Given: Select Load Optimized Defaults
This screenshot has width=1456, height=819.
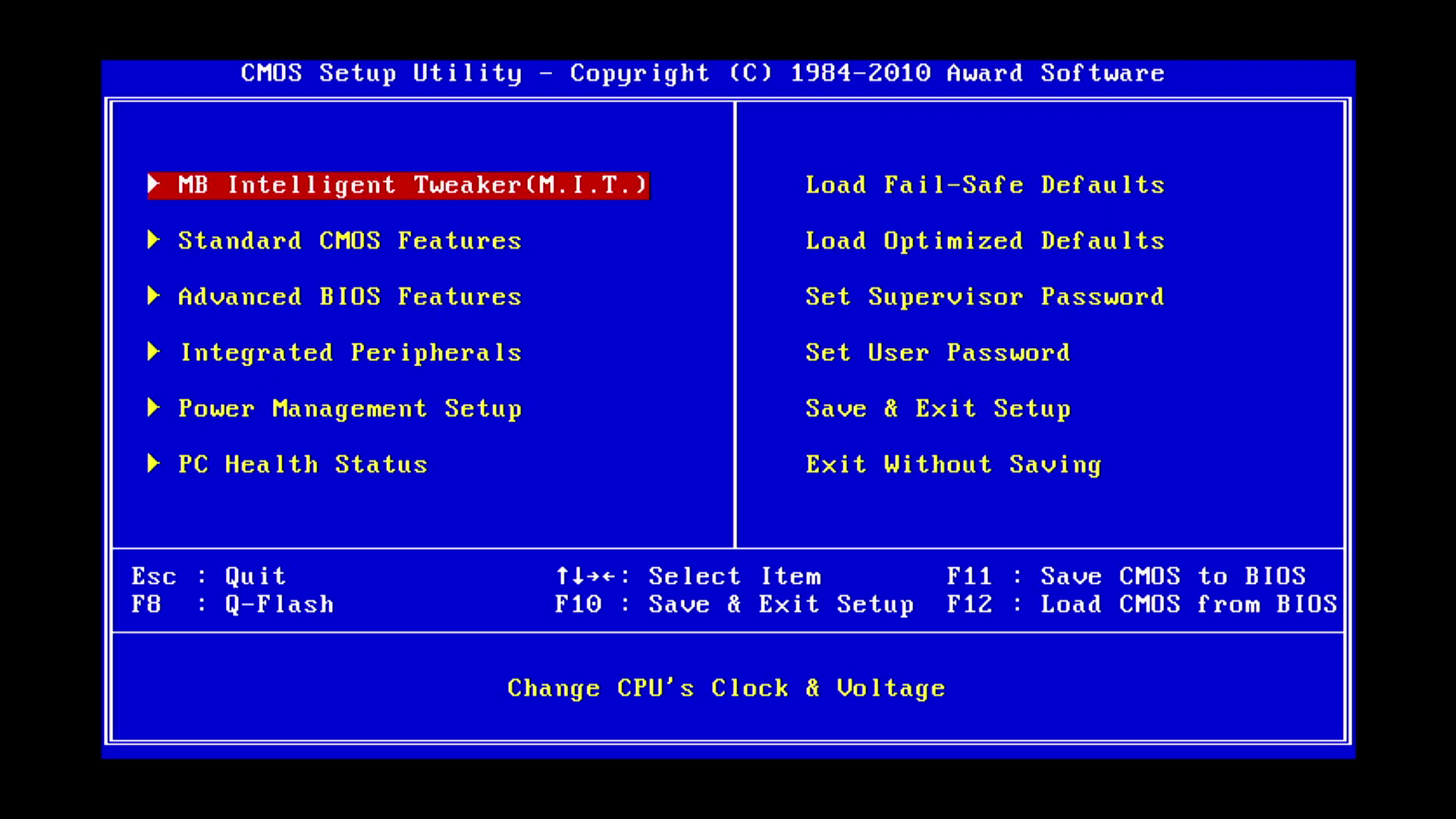Looking at the screenshot, I should [x=985, y=241].
